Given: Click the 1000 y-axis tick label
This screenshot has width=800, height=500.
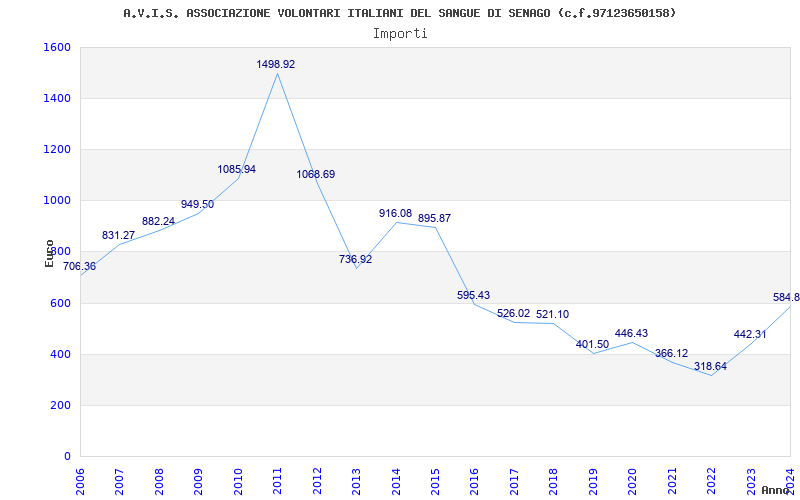Looking at the screenshot, I should pos(57,201).
